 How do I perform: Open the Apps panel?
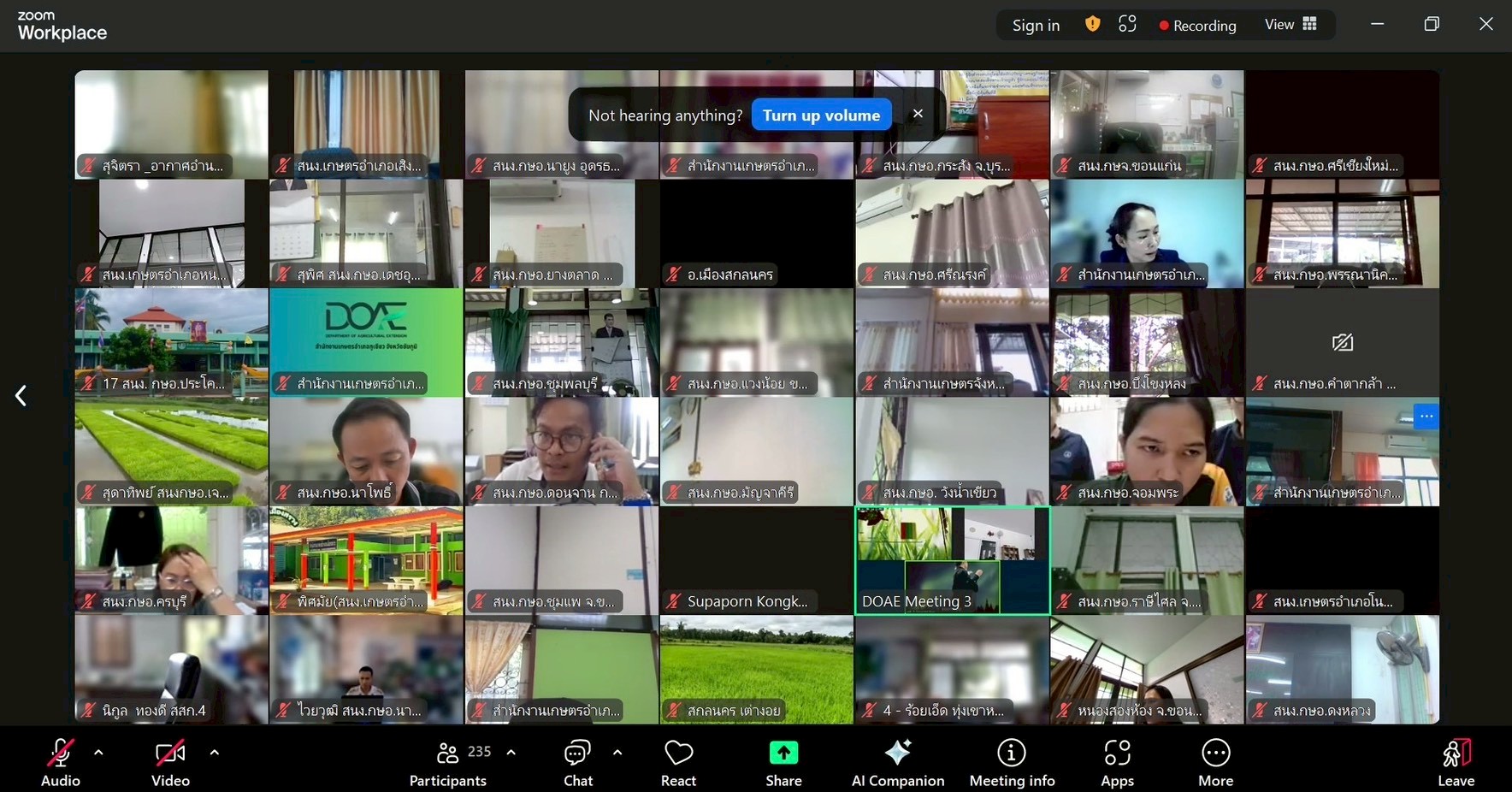(x=1117, y=754)
